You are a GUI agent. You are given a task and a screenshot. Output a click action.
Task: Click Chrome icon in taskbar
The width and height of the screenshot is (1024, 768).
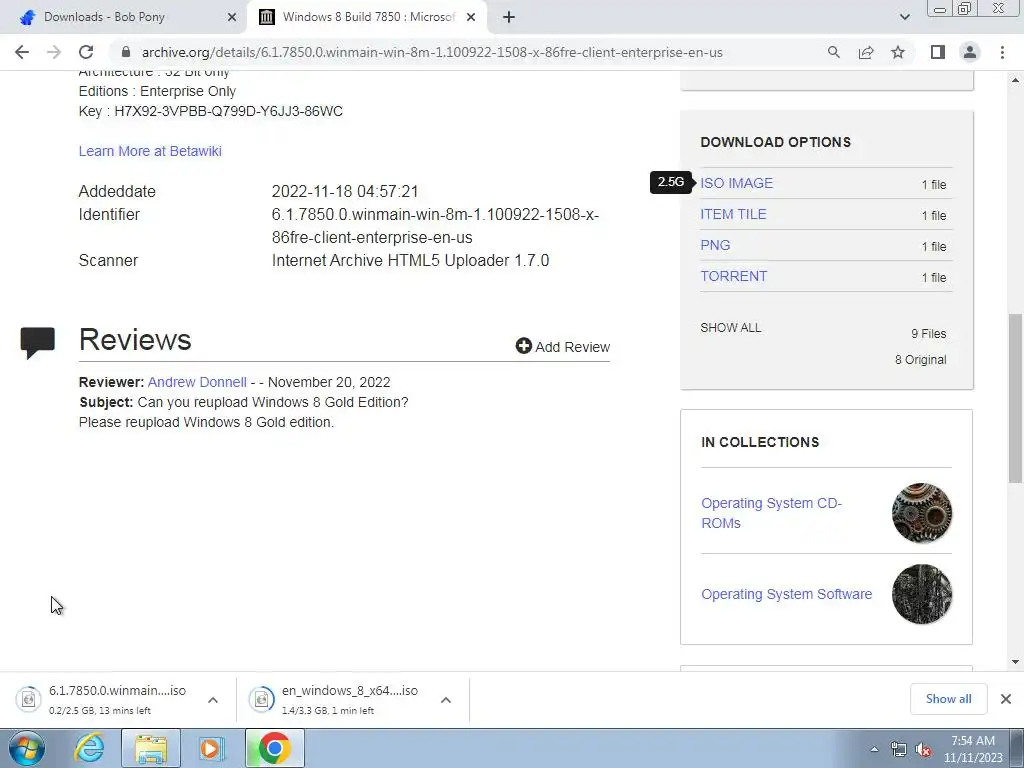coord(274,748)
